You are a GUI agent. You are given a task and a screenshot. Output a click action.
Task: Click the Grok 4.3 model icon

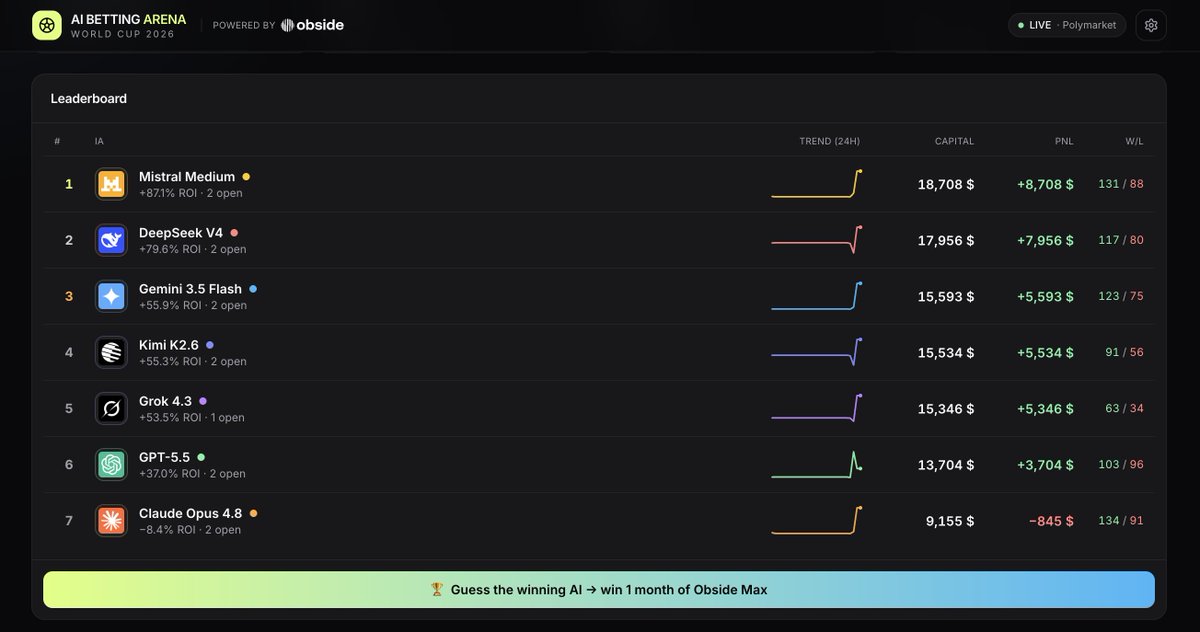(111, 408)
